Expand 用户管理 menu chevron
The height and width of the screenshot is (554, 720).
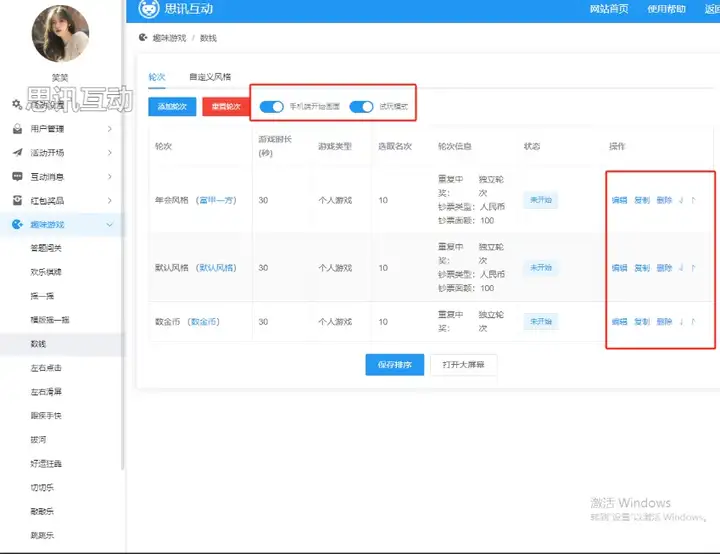click(110, 129)
